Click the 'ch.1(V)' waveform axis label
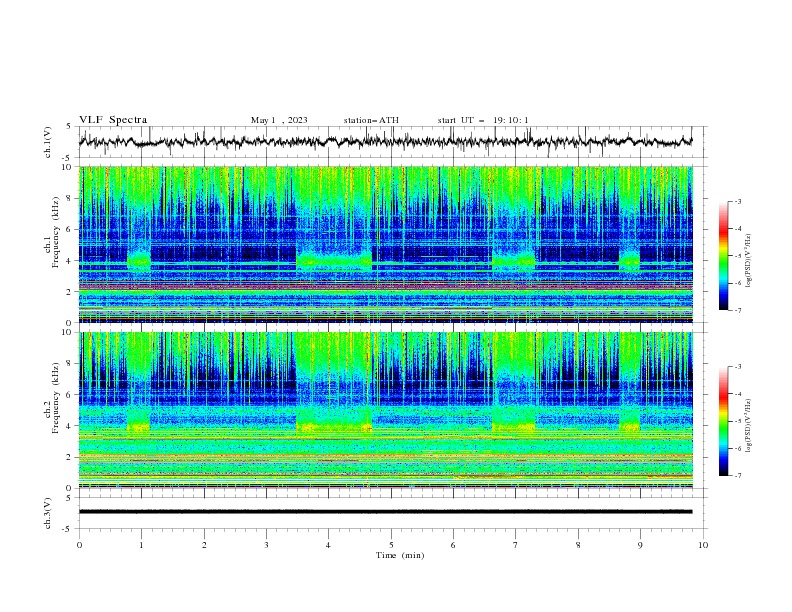792x612 pixels. click(x=48, y=142)
